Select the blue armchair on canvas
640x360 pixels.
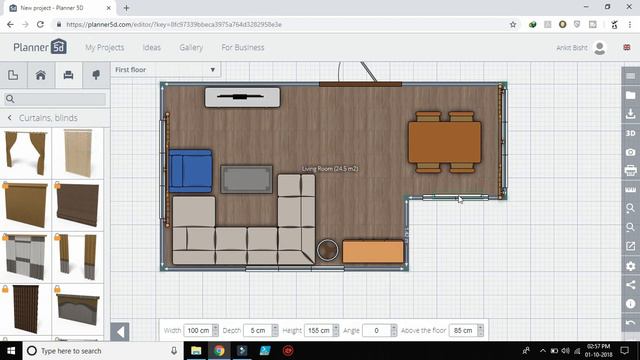click(x=191, y=171)
